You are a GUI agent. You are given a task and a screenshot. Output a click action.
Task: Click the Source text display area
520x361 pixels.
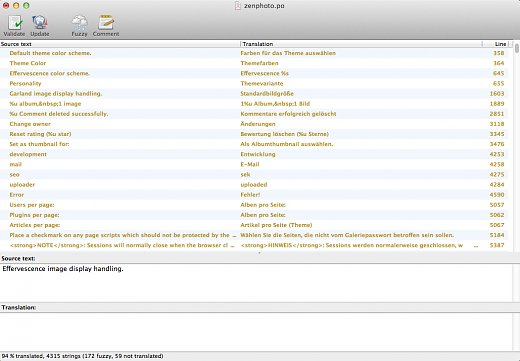pyautogui.click(x=256, y=283)
